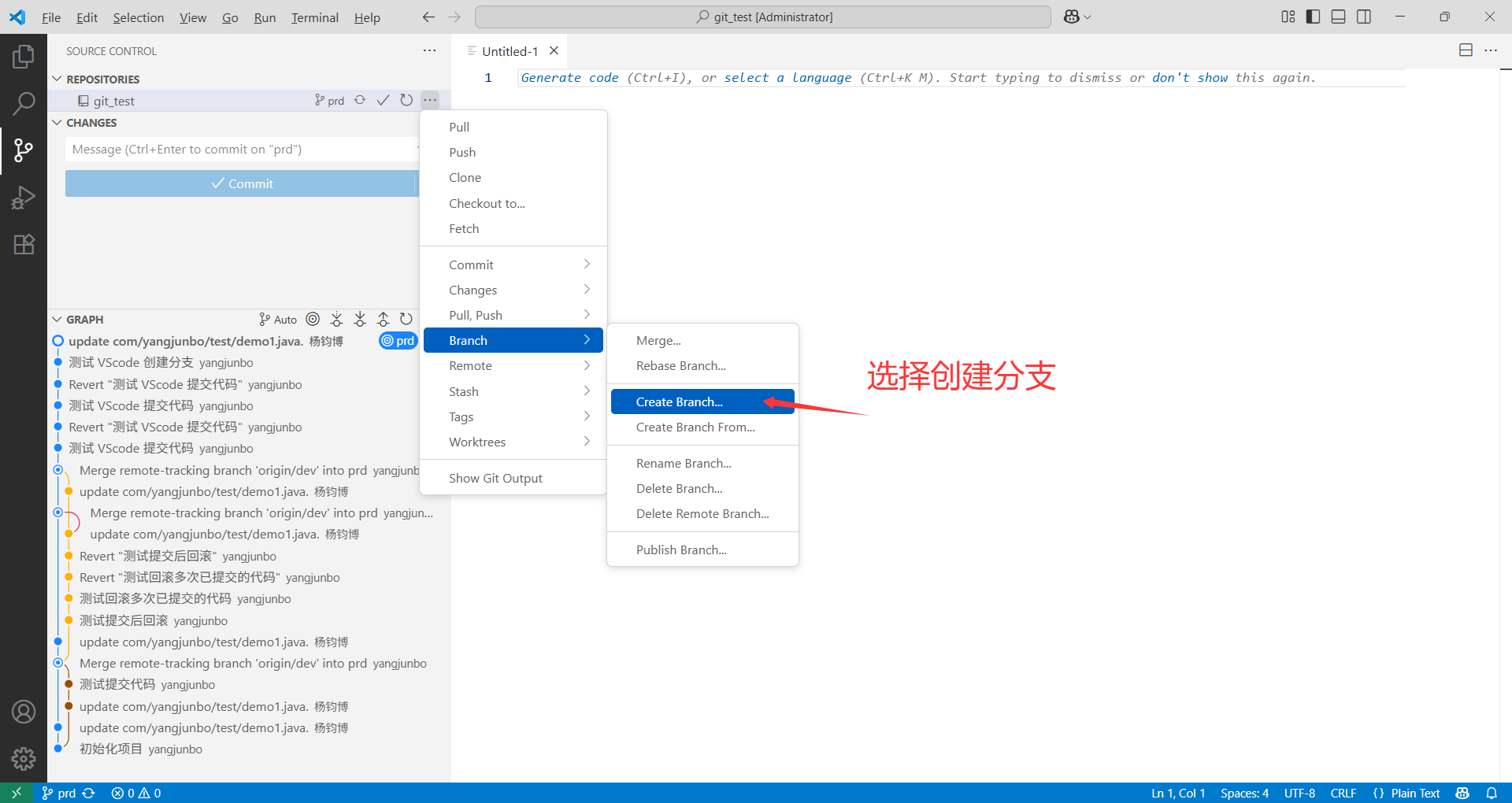This screenshot has height=803, width=1512.
Task: Open the Explorer view in the activity bar
Action: [x=24, y=56]
